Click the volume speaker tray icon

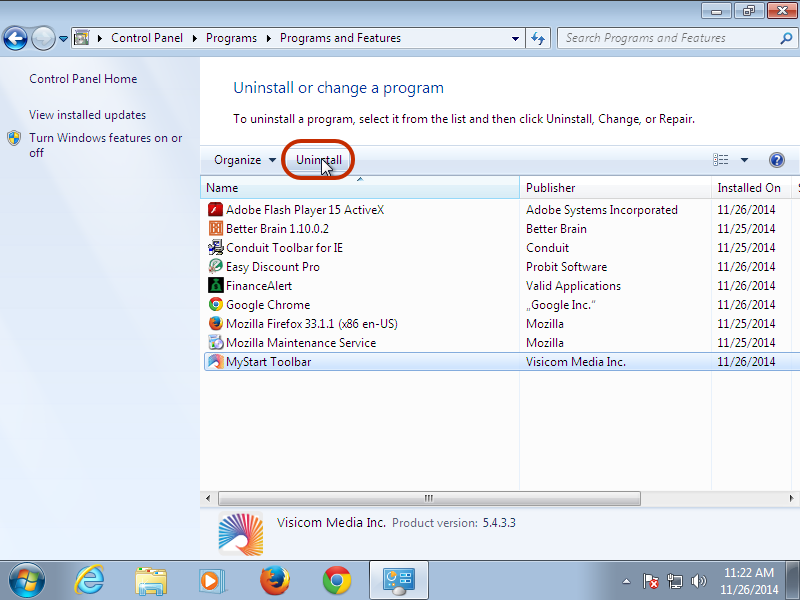699,580
